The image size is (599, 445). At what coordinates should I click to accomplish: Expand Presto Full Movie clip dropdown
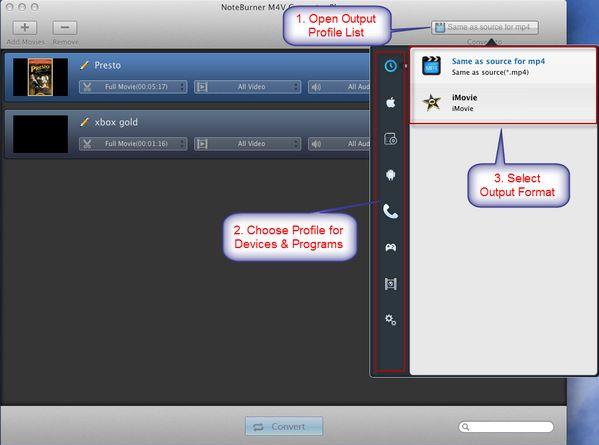[x=133, y=87]
